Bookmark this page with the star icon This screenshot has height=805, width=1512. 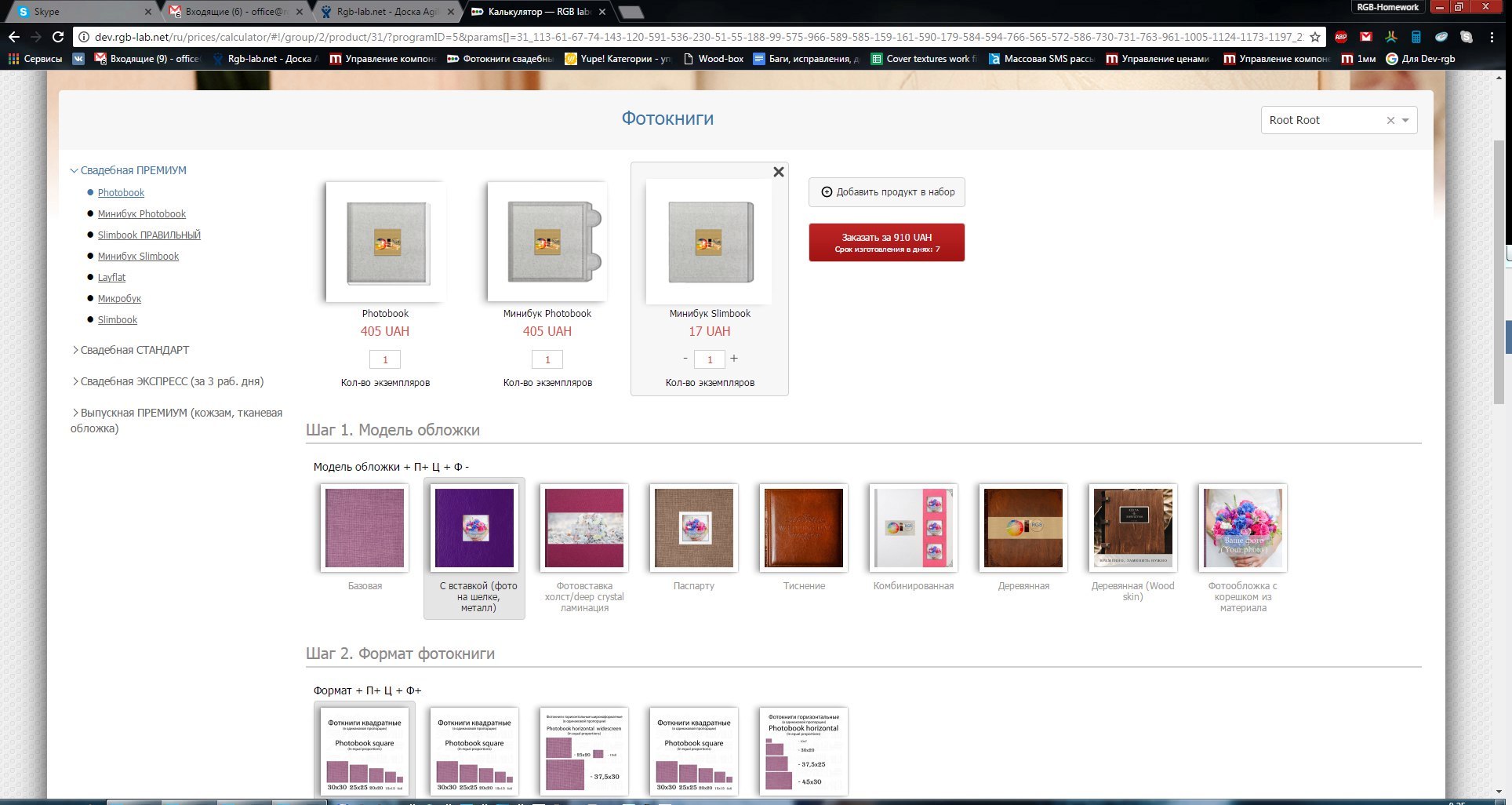1315,37
